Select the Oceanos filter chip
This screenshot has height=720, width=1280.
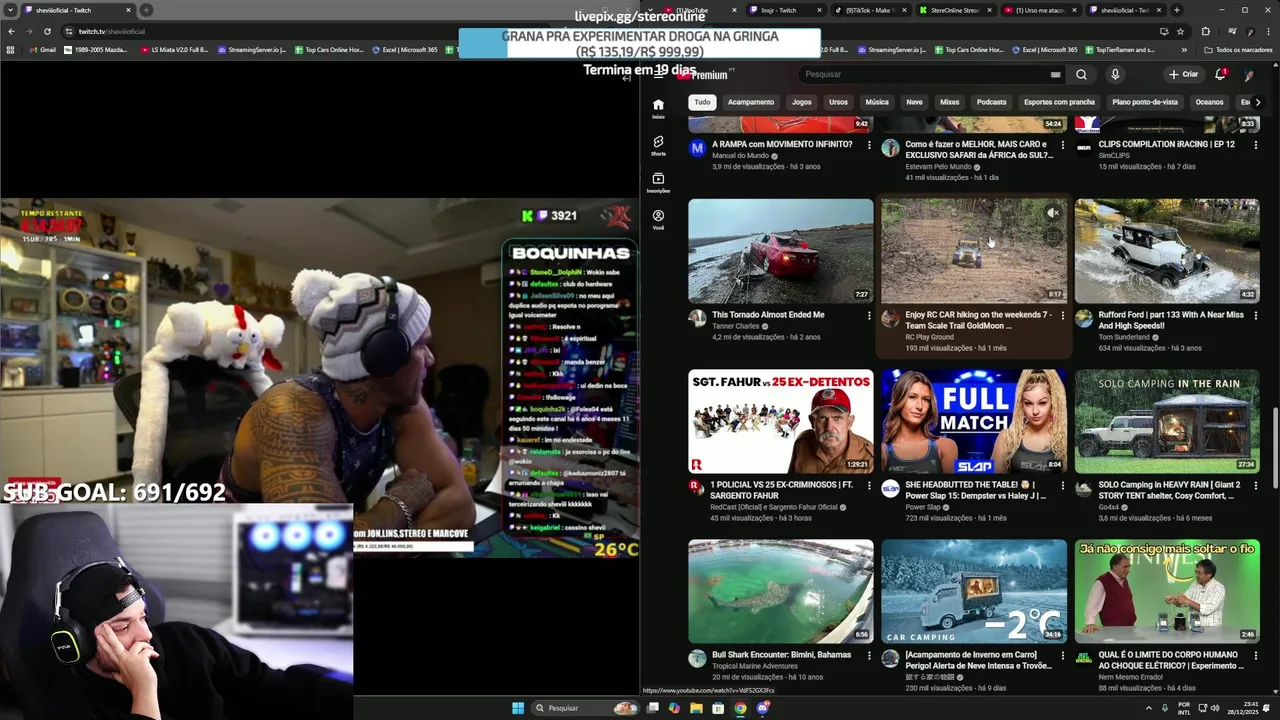click(x=1209, y=102)
